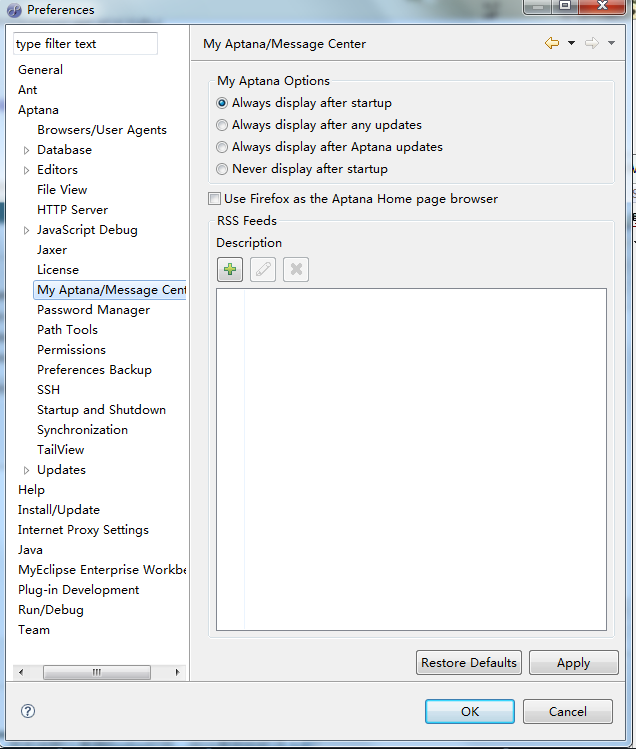Select Ant in the preferences tree
This screenshot has height=749, width=636.
(x=27, y=90)
